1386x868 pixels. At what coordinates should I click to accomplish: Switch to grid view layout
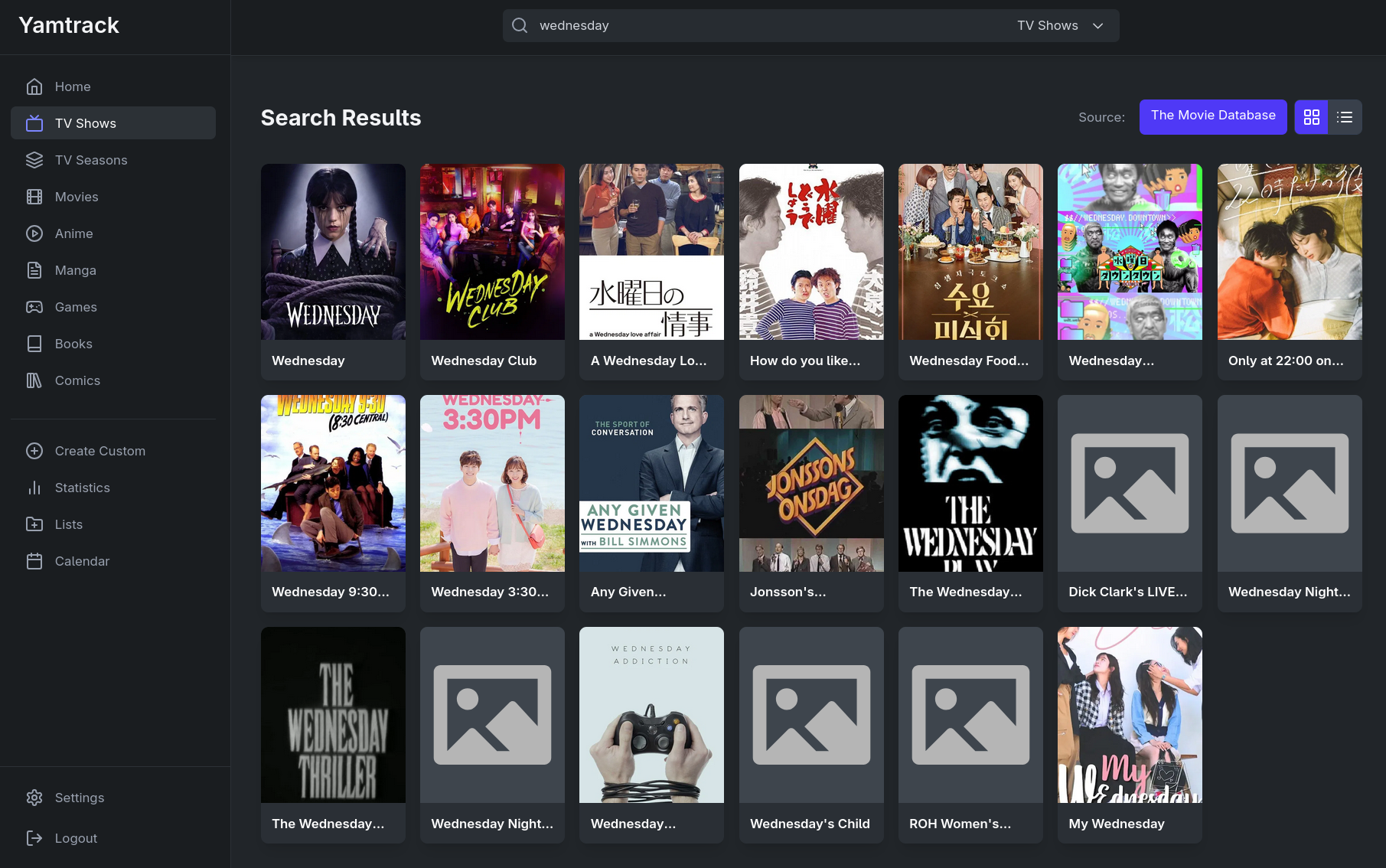tap(1311, 117)
